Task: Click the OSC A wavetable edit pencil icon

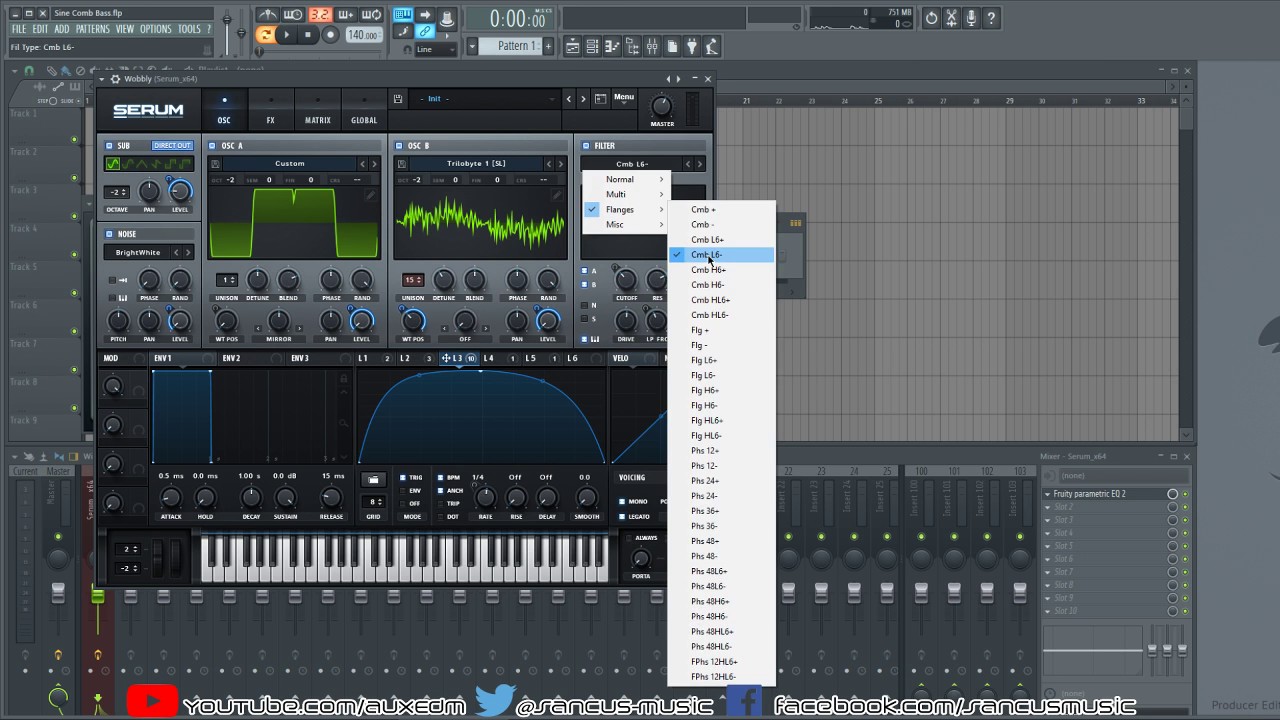Action: pos(369,197)
